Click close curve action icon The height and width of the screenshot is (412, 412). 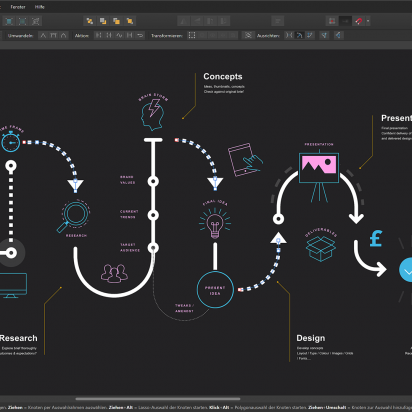coord(109,35)
